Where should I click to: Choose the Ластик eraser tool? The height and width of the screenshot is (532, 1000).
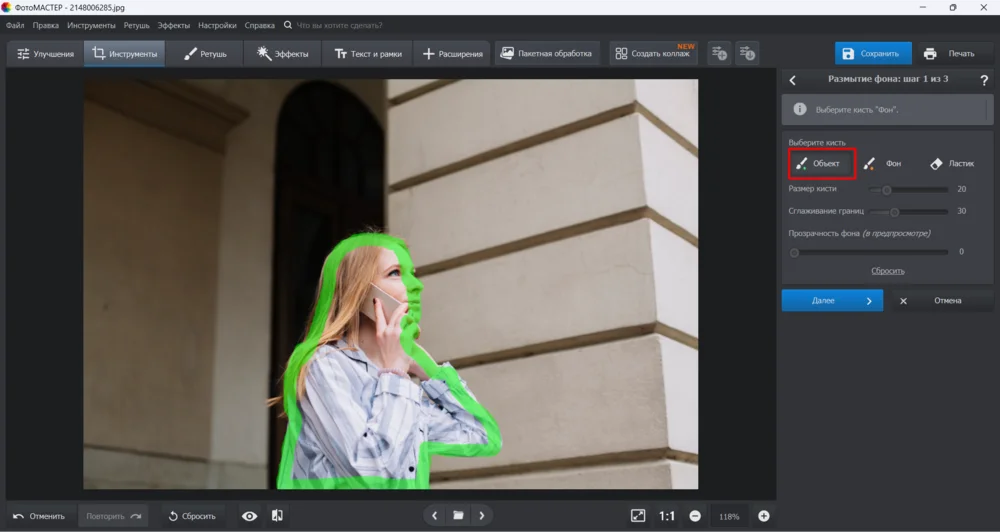951,163
